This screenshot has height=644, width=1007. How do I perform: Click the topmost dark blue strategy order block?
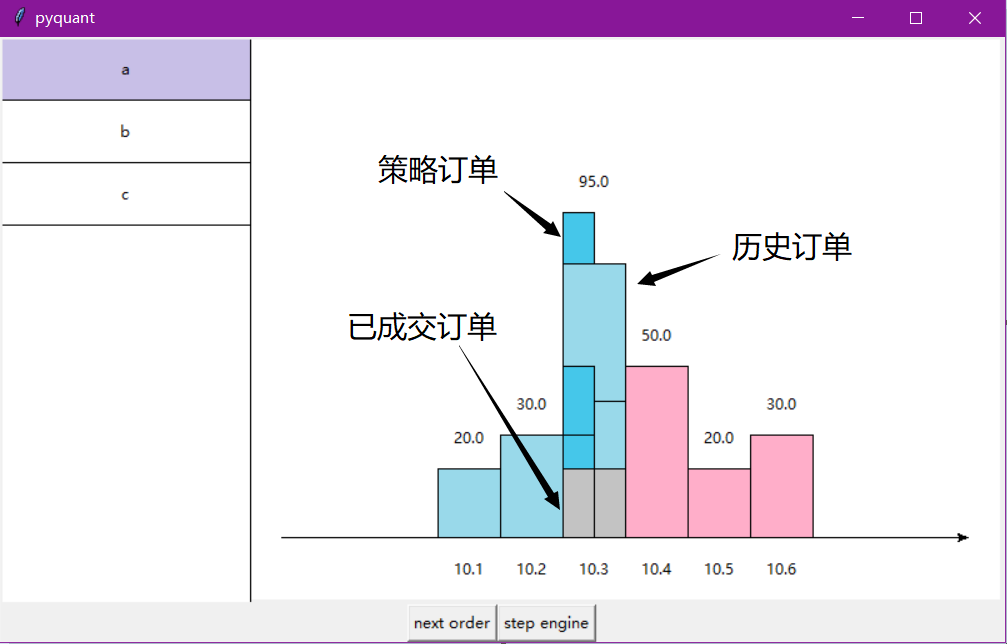[579, 238]
